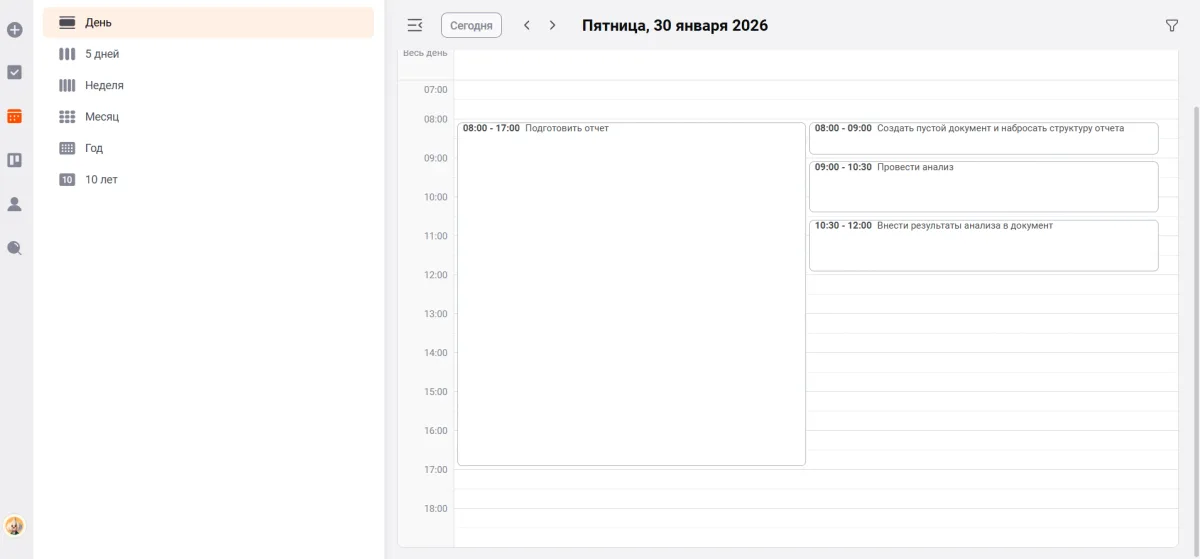Open the orange calendar icon in sidebar
1200x559 pixels.
coord(15,116)
